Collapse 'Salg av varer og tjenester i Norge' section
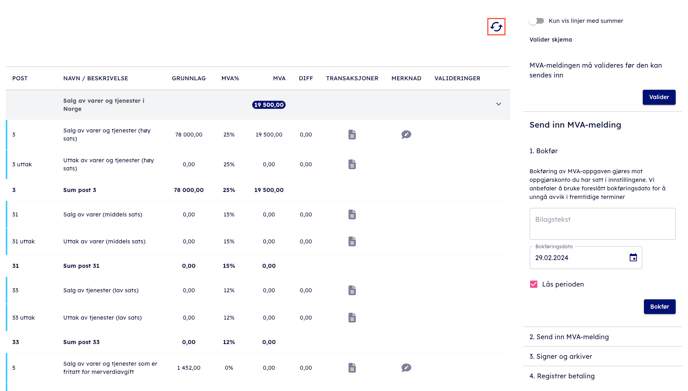The image size is (688, 391). (498, 104)
